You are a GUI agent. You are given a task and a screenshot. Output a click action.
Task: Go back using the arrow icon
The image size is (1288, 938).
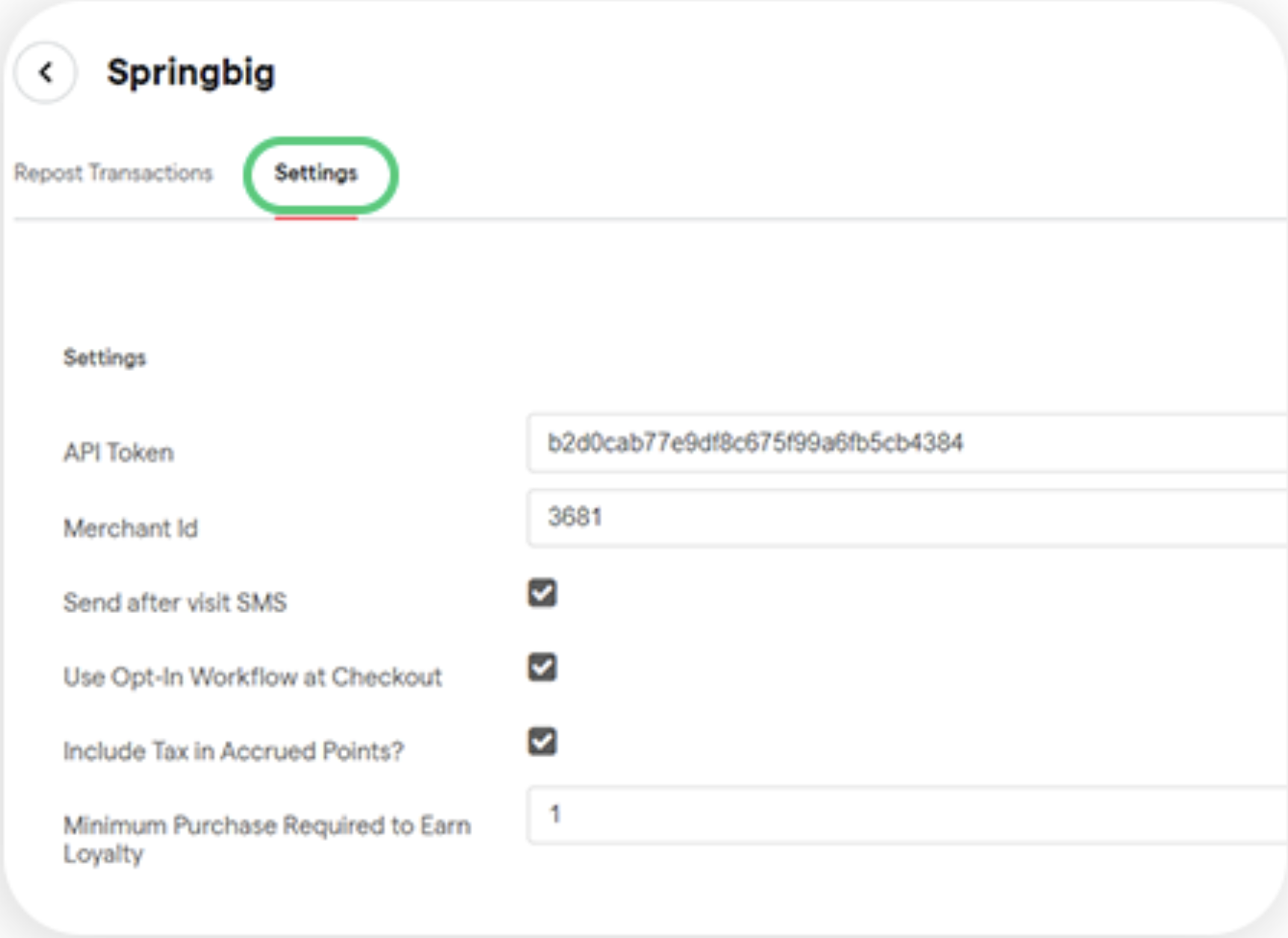point(46,72)
